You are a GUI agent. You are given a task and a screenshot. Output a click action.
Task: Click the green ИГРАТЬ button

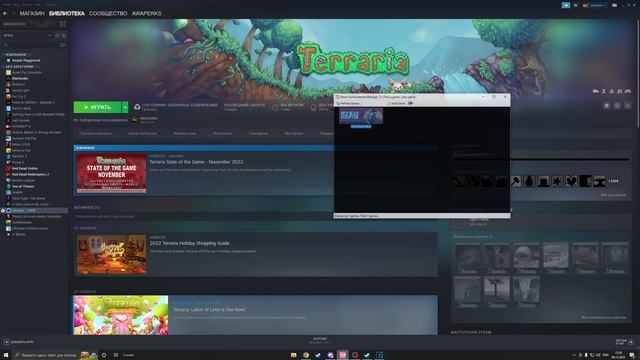coord(98,107)
